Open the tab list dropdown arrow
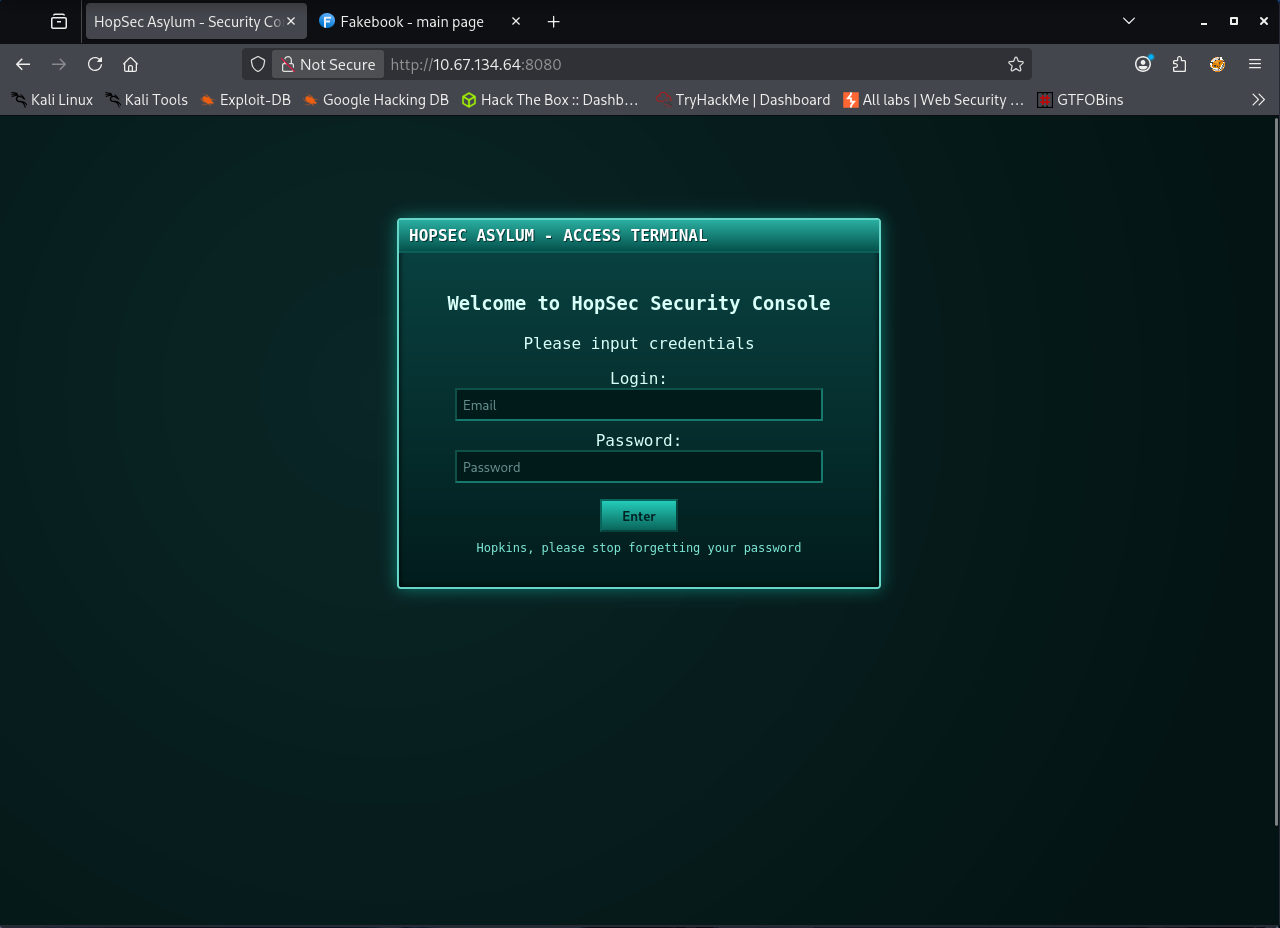 tap(1128, 21)
